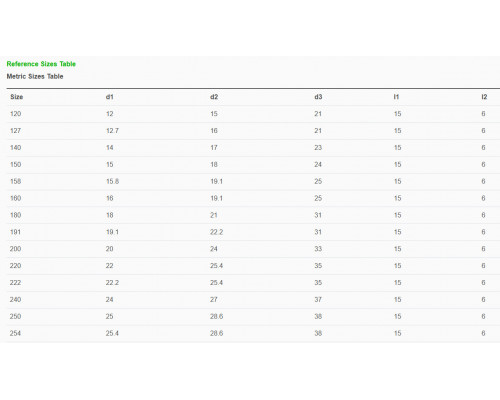Click the 22.2 d1 value in row 222

(x=112, y=283)
